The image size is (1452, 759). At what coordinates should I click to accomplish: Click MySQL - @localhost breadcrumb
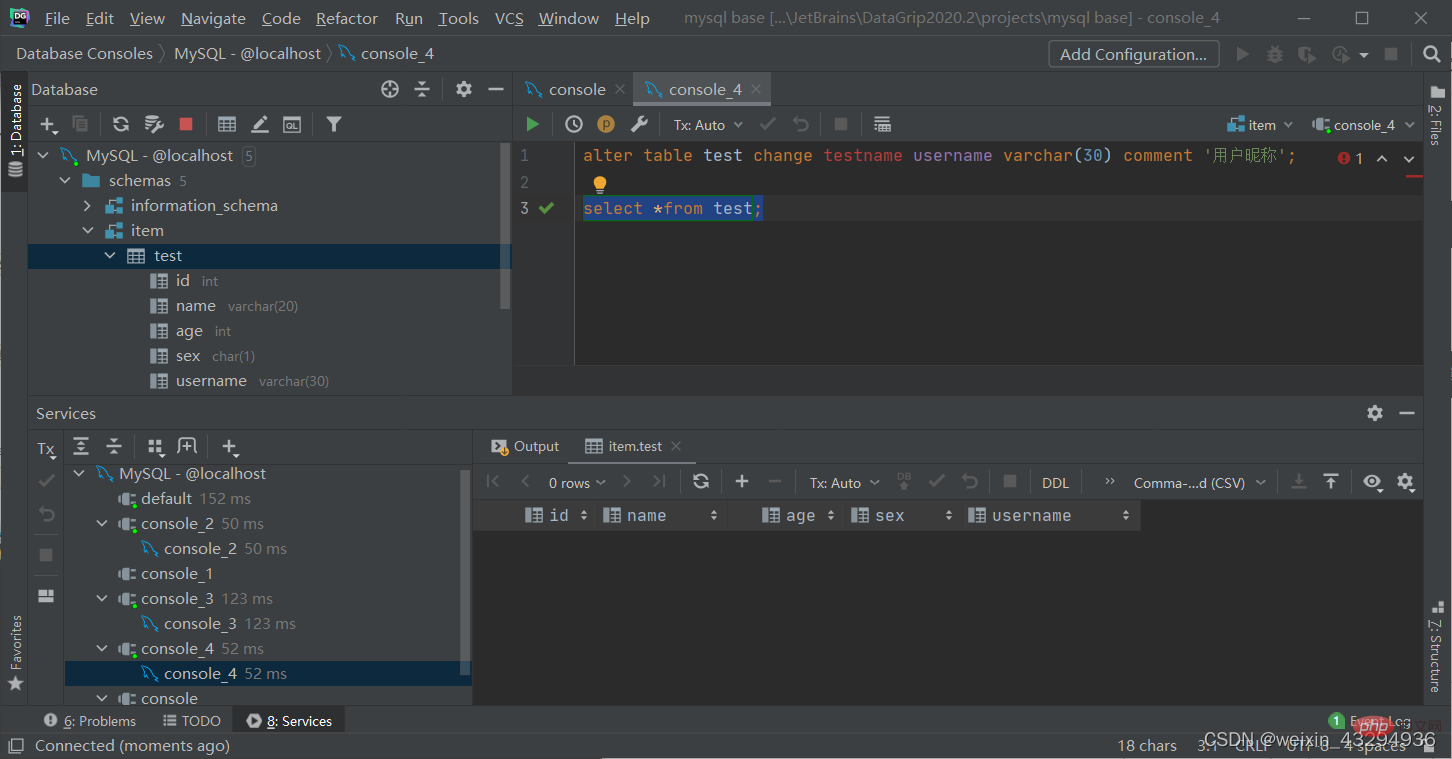pos(248,54)
